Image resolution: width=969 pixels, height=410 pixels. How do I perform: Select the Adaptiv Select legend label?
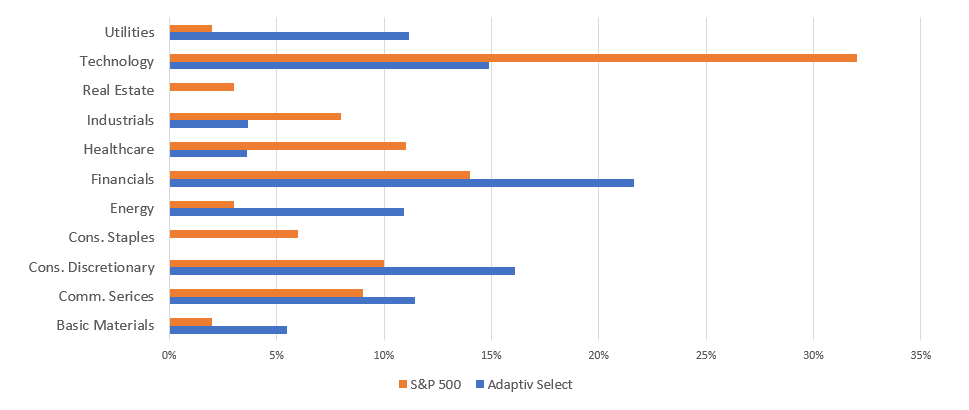pyautogui.click(x=530, y=385)
